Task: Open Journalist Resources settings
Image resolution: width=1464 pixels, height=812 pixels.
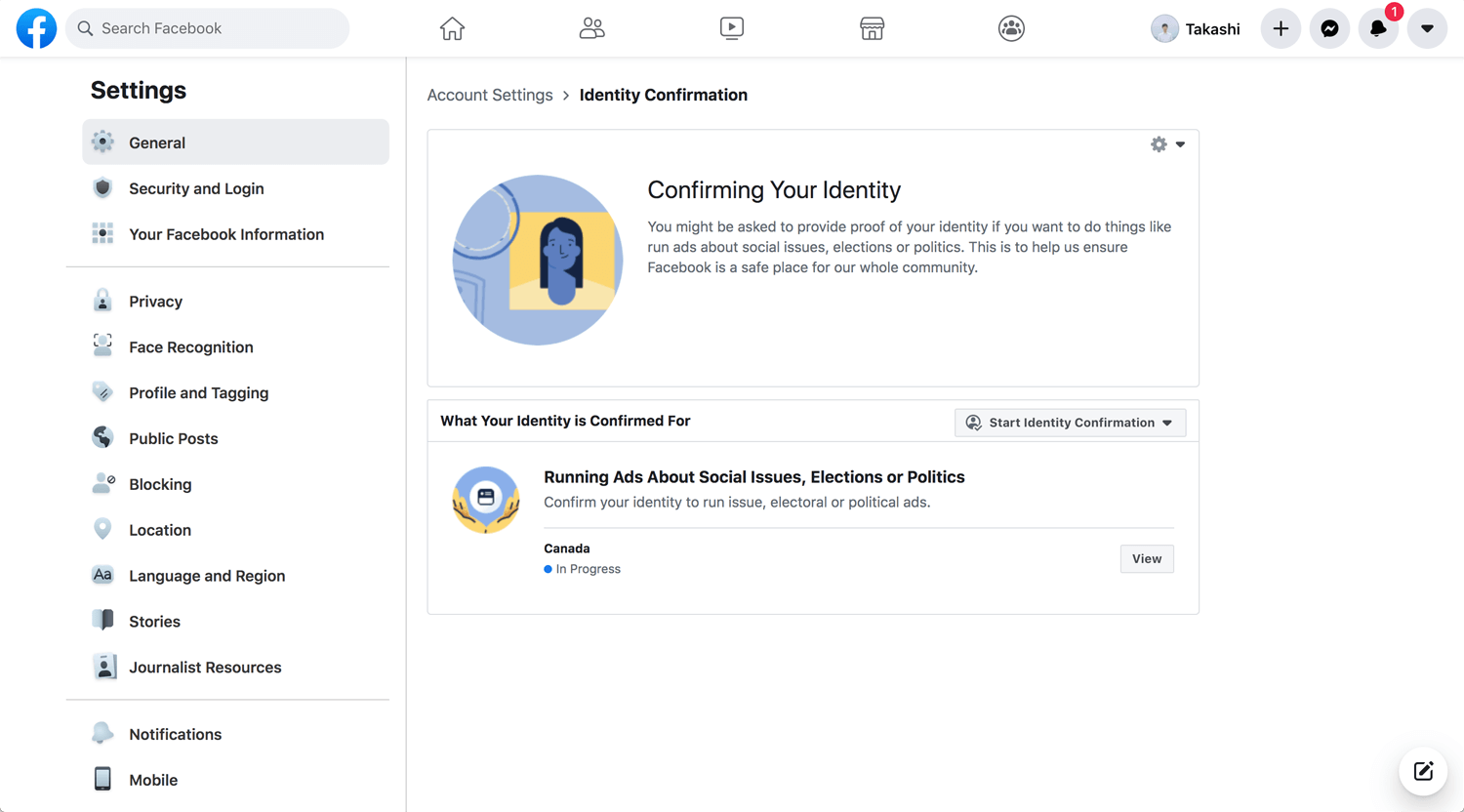Action: (236, 668)
